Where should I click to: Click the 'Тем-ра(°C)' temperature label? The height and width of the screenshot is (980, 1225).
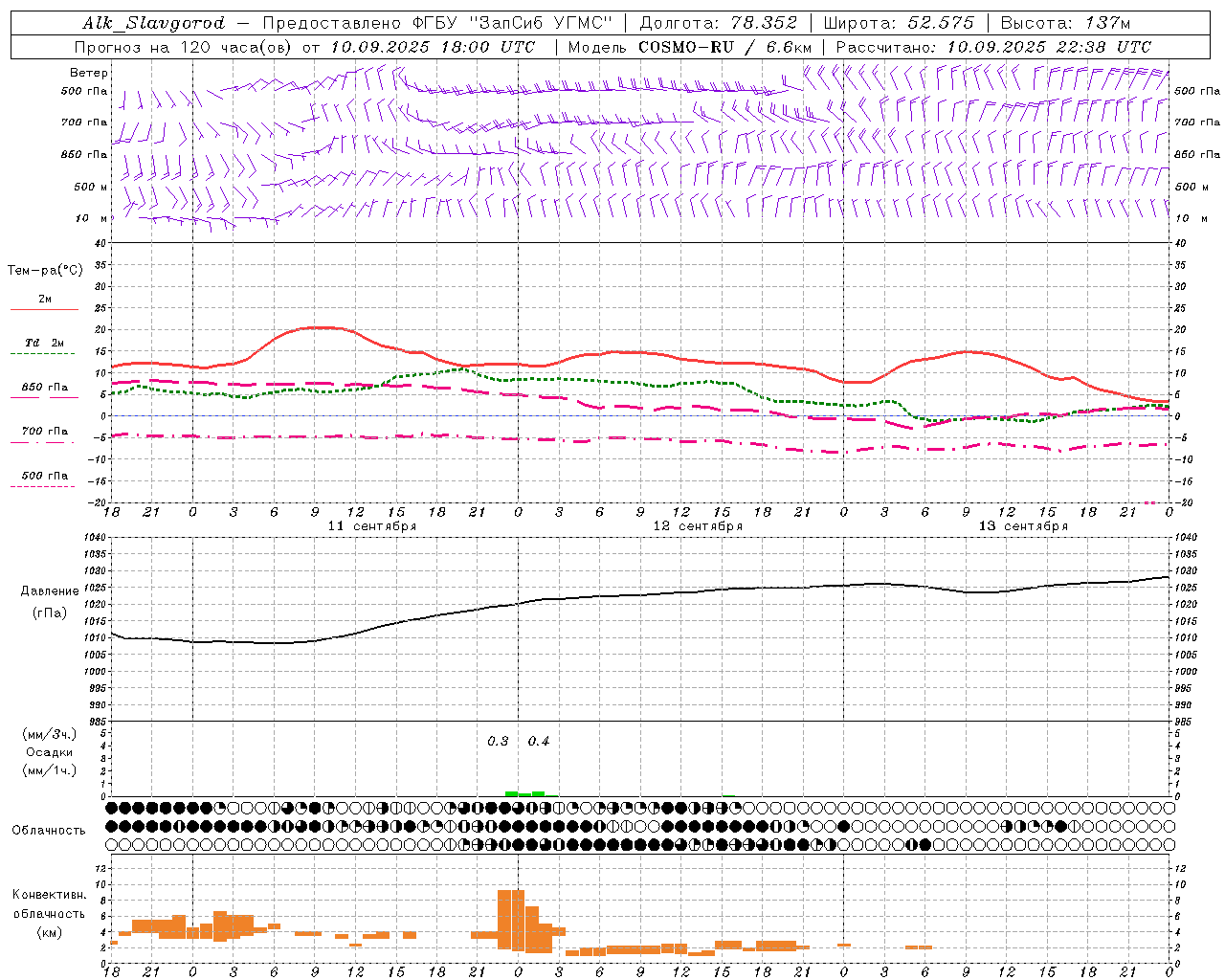(x=45, y=270)
